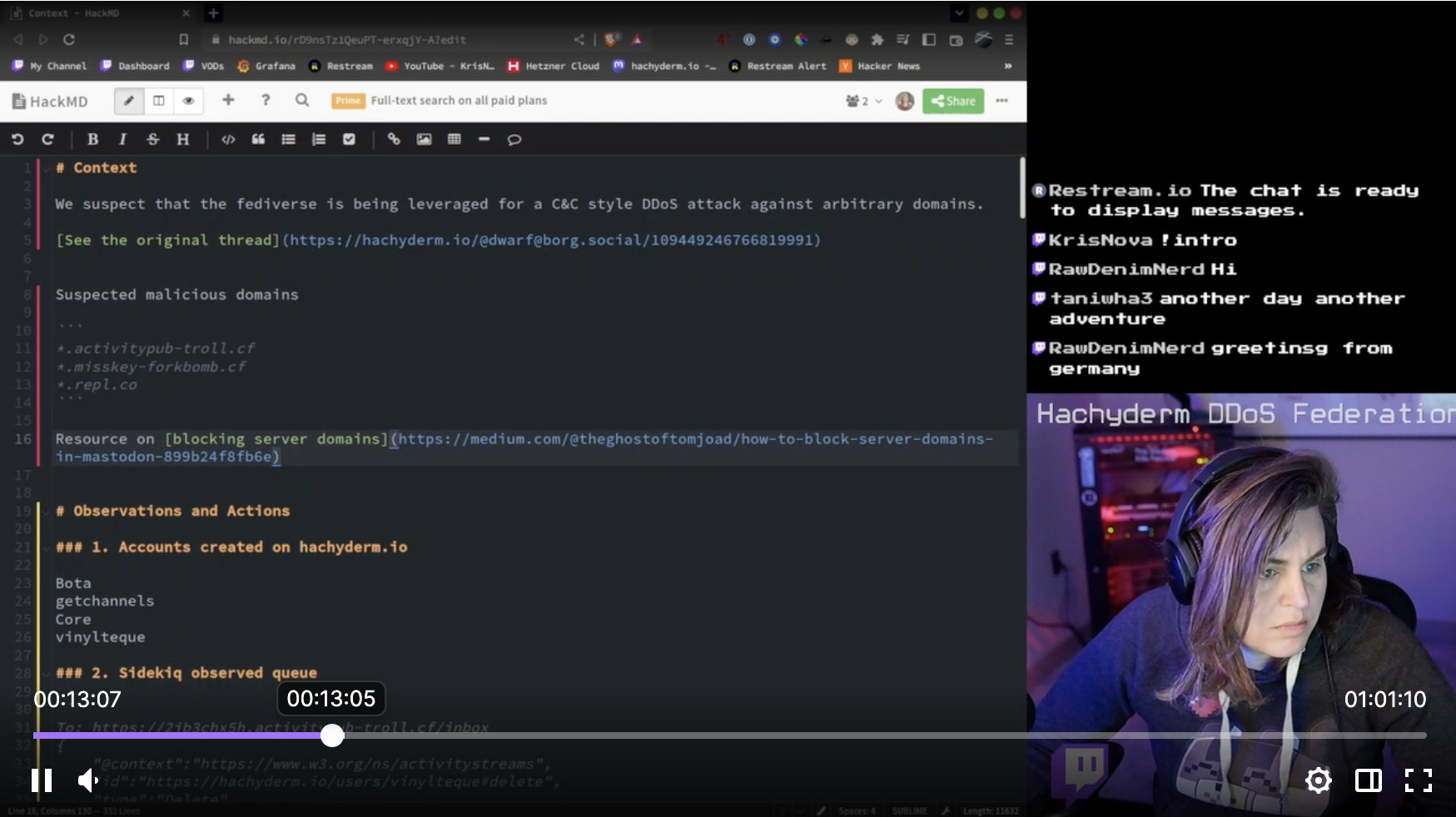The width and height of the screenshot is (1456, 817).
Task: Apply bold formatting in the editor toolbar
Action: click(92, 140)
